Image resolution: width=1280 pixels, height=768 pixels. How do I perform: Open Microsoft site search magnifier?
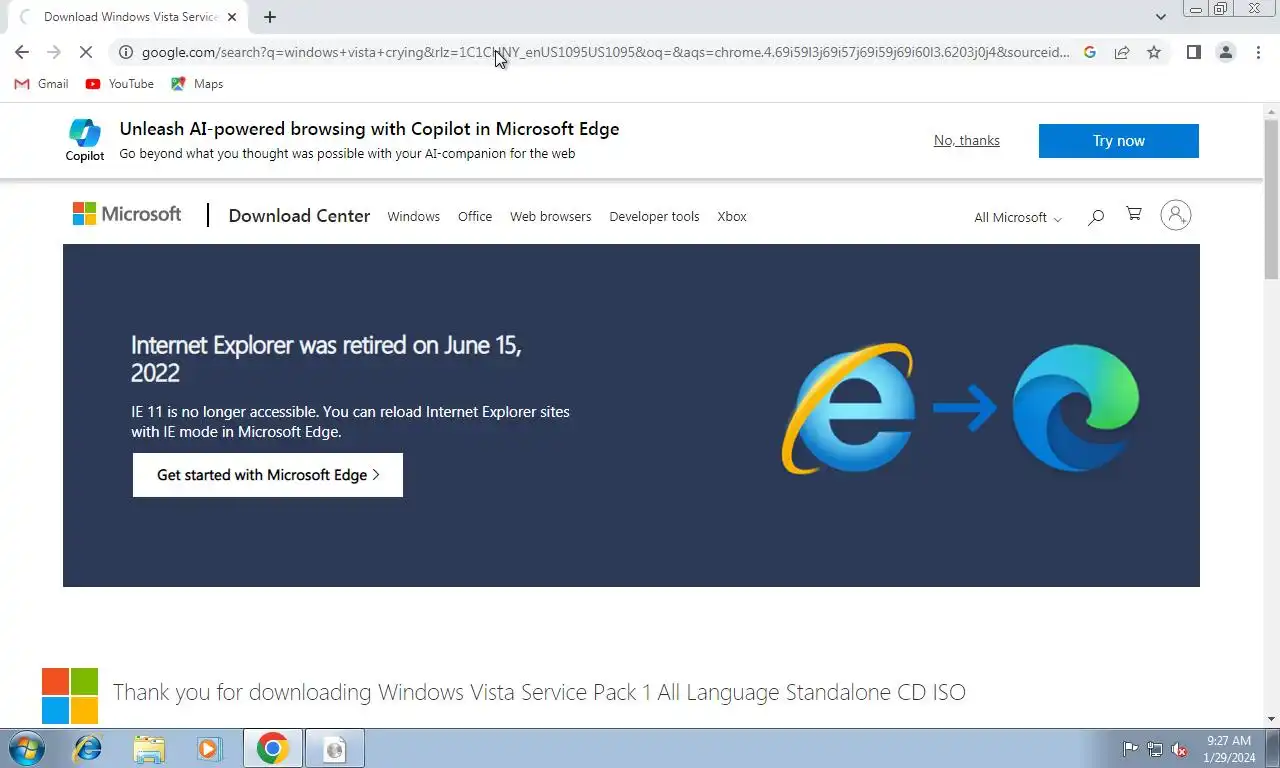coord(1096,217)
